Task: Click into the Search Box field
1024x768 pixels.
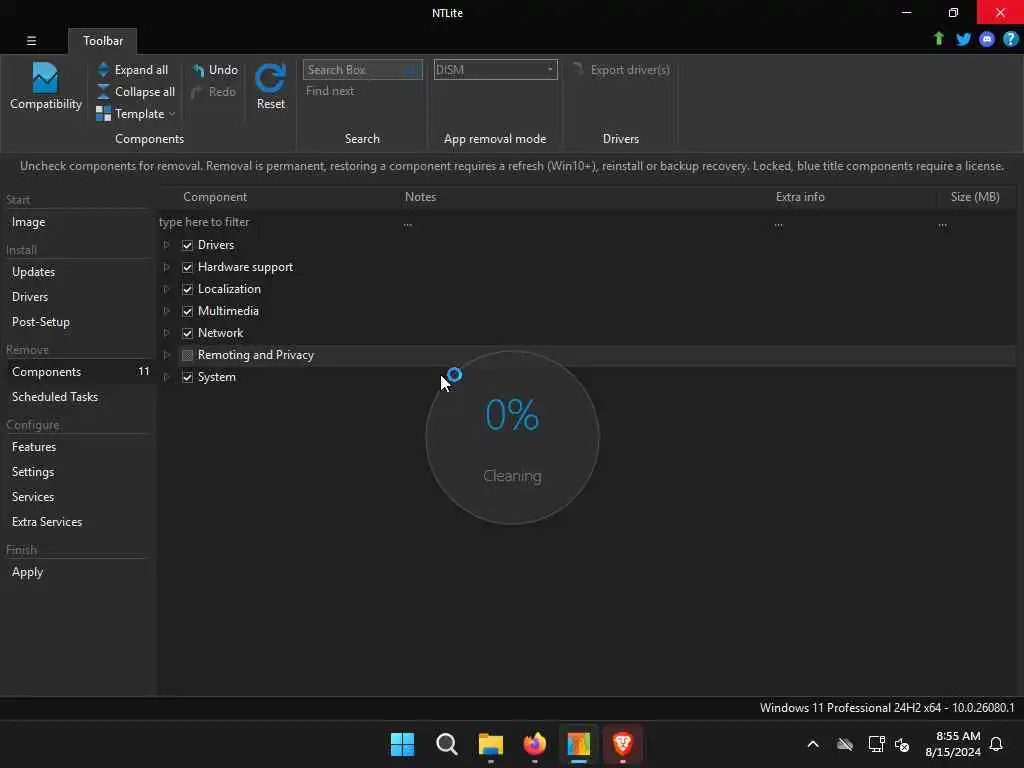Action: pos(362,70)
